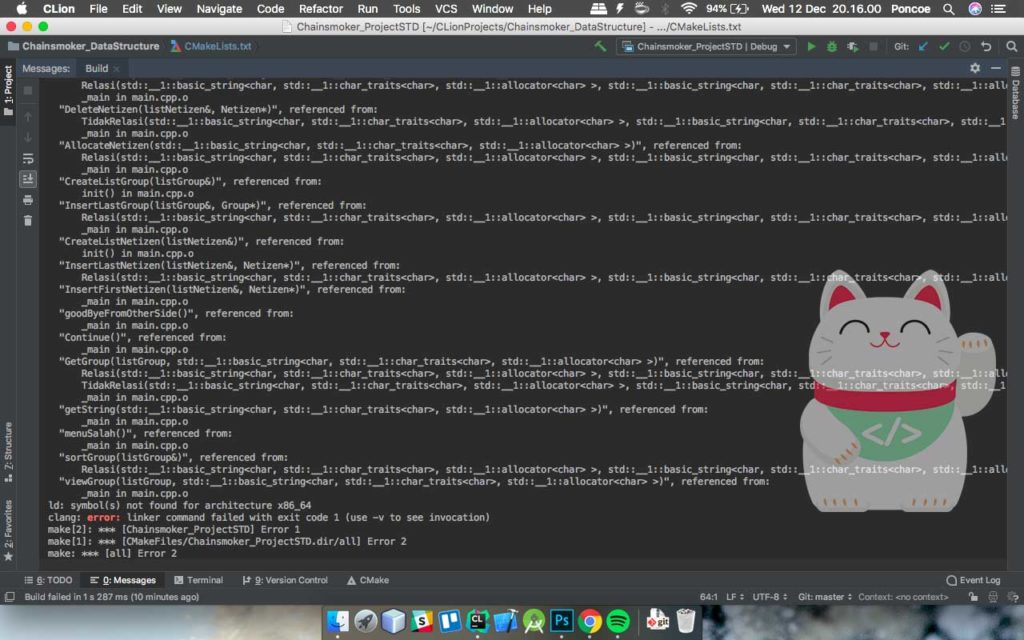Open the Database tool window
Screen dimensions: 1024x640
pyautogui.click(x=1016, y=93)
